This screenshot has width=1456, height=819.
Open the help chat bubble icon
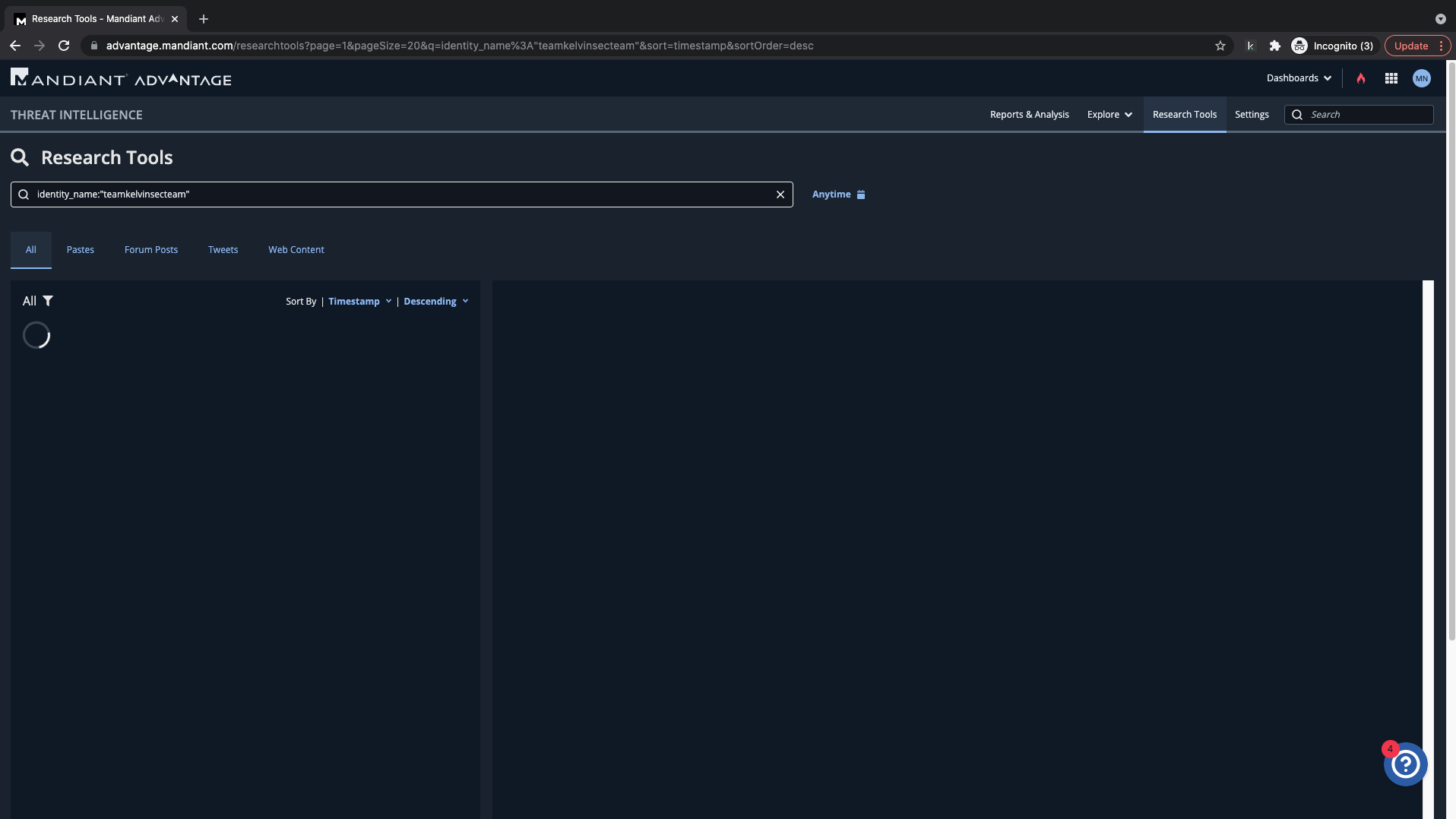coord(1405,764)
